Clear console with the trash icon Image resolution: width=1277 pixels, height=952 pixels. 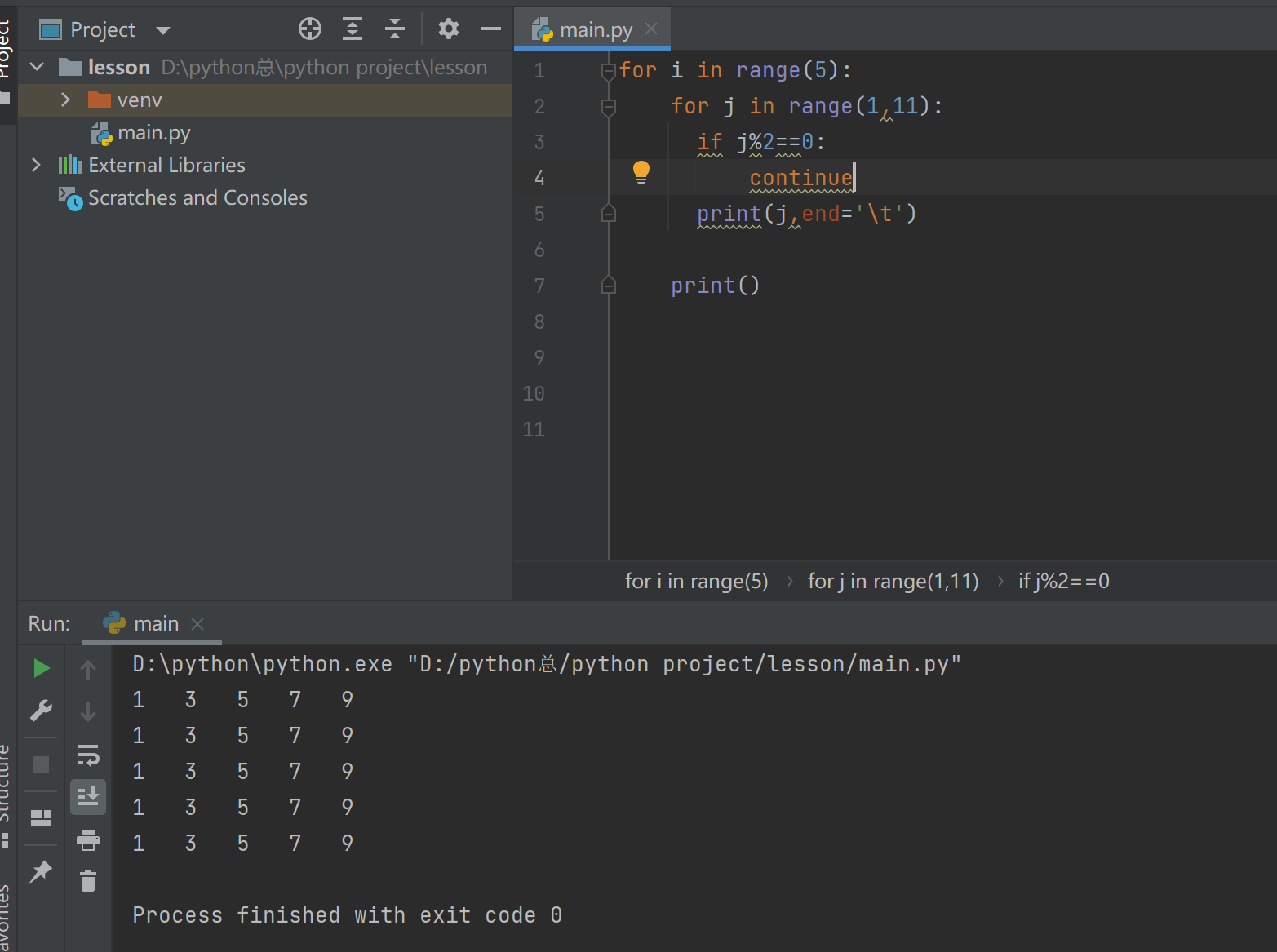point(88,881)
